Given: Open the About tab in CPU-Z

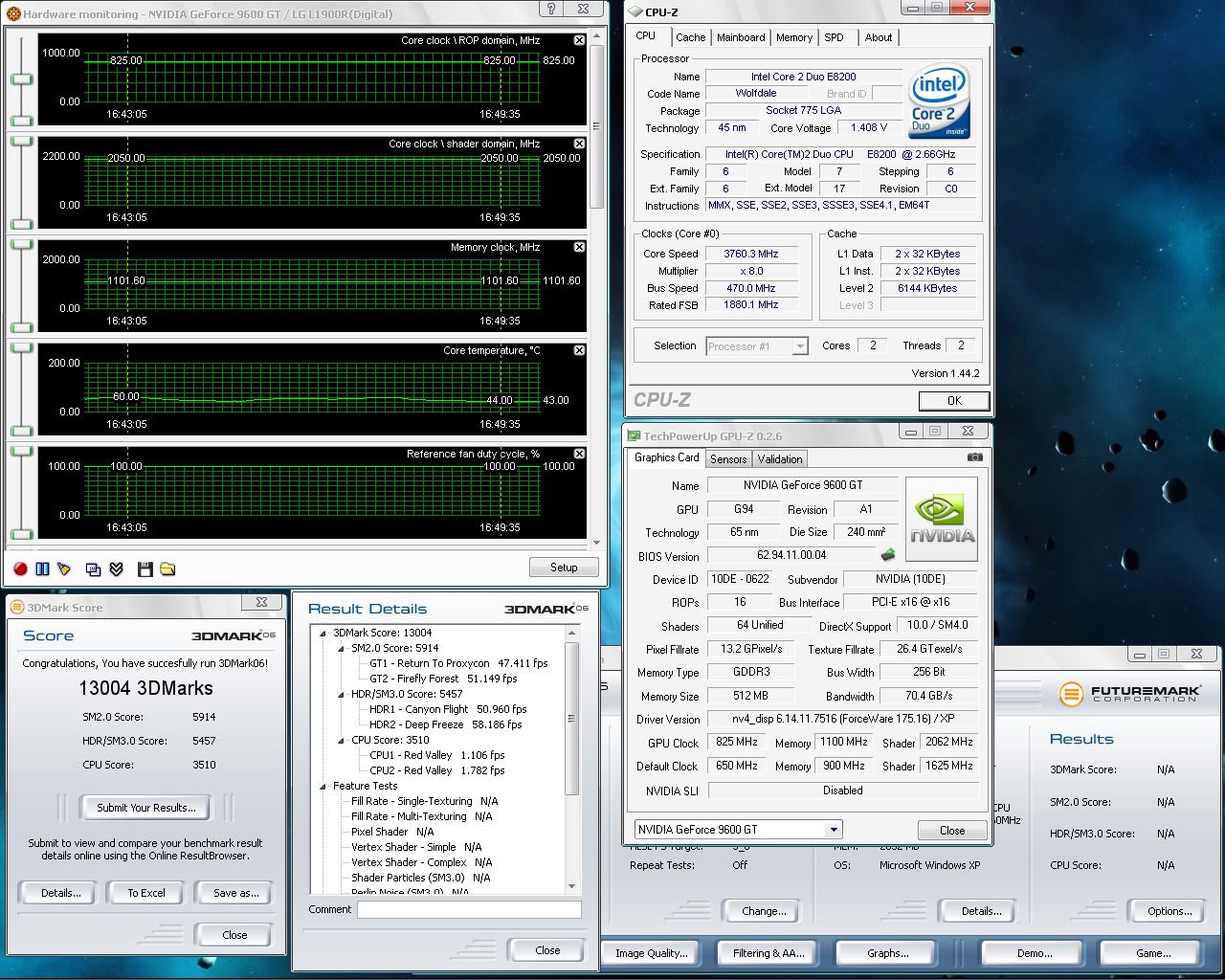Looking at the screenshot, I should tap(879, 37).
